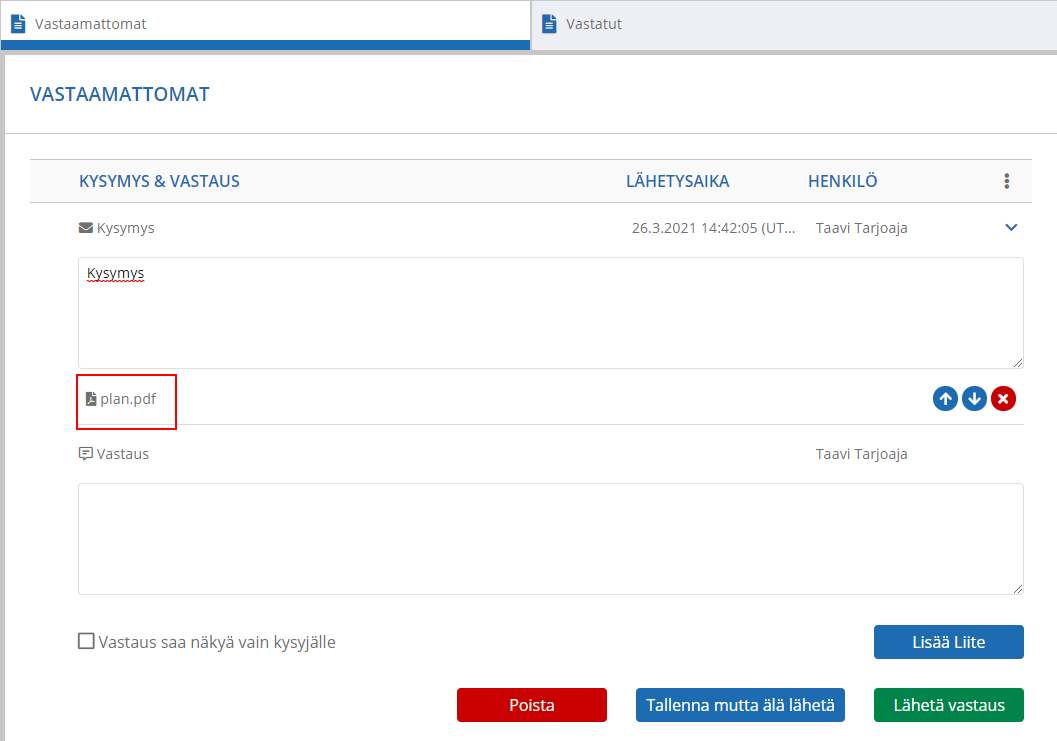The height and width of the screenshot is (741, 1057).
Task: Select the Vastaamattomat tab
Action: pos(266,24)
